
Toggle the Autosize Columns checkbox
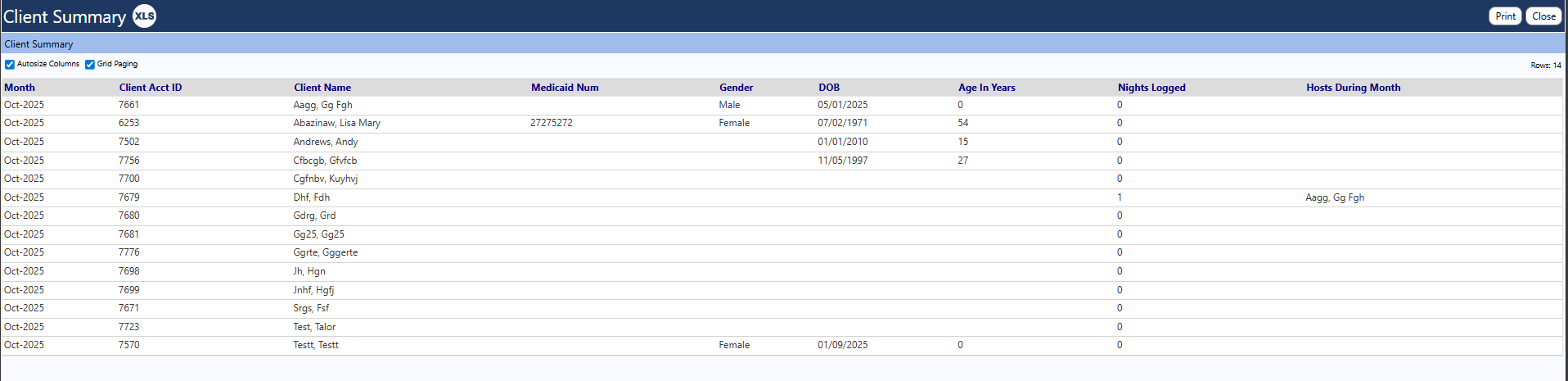click(10, 64)
